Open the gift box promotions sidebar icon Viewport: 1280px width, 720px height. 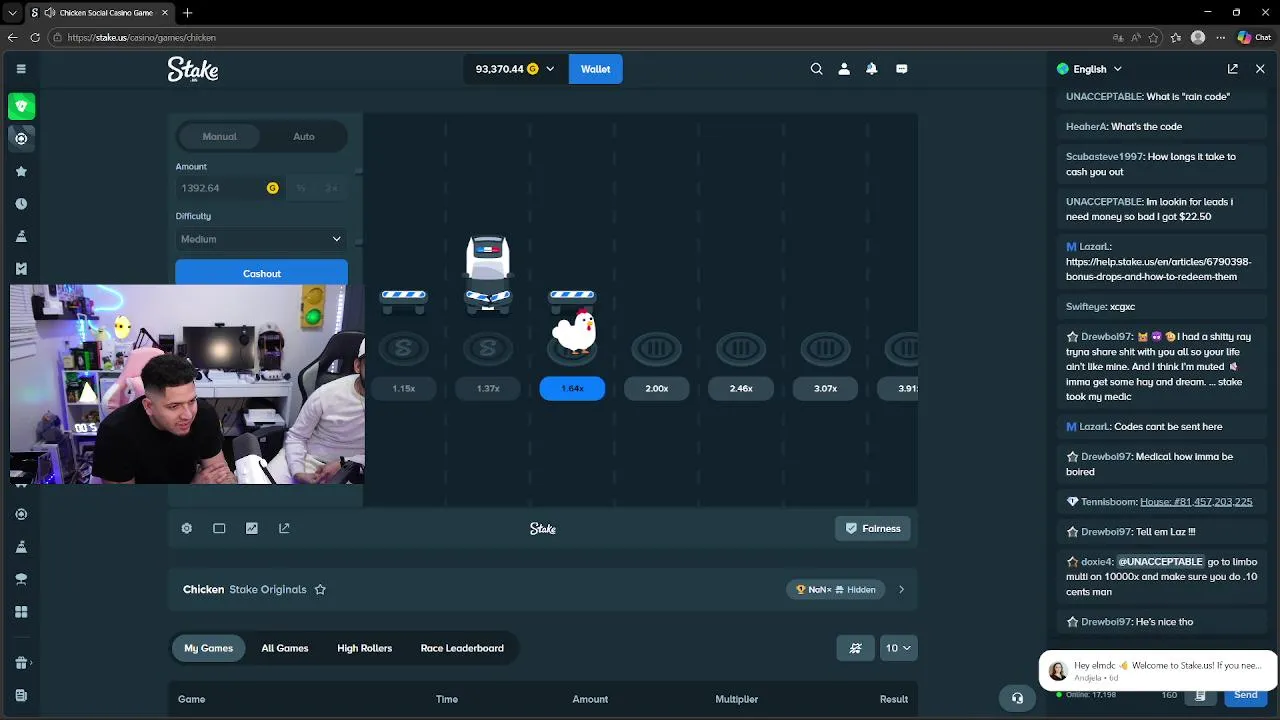coord(21,662)
